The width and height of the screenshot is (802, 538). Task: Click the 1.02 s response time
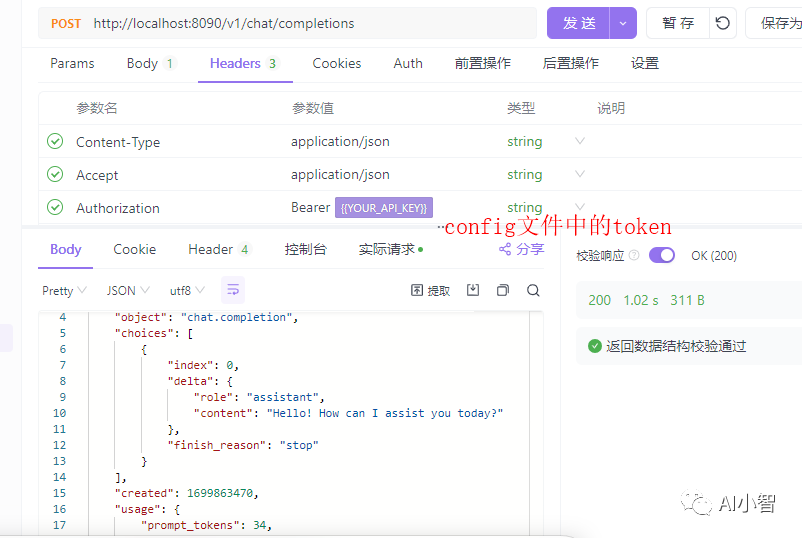pos(640,300)
